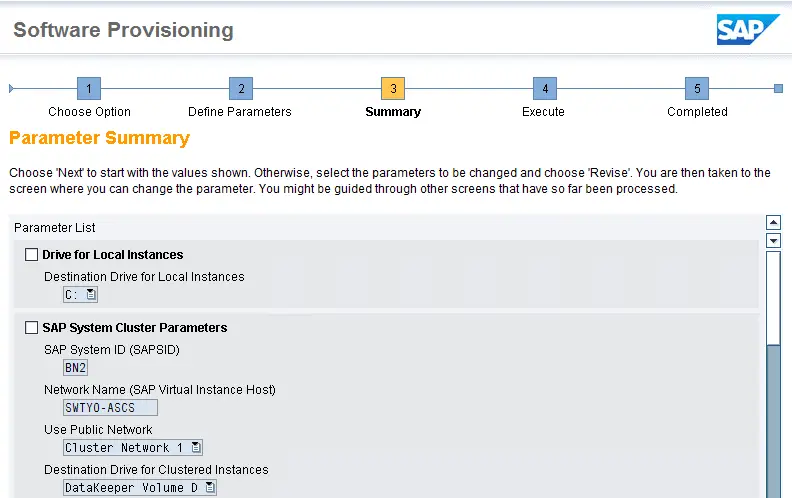This screenshot has height=498, width=792.
Task: Click the roadmap start arrow marker
Action: tap(11, 89)
